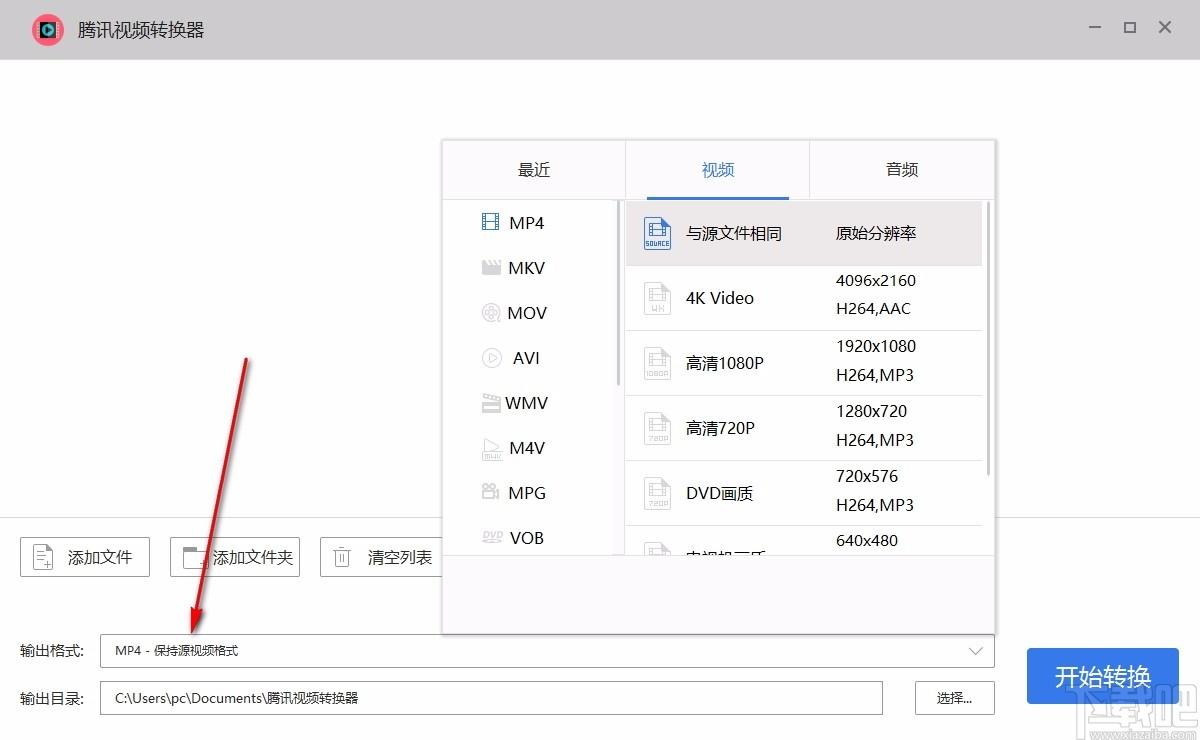Click the VOB DVD icon
The width and height of the screenshot is (1200, 740).
(x=492, y=536)
